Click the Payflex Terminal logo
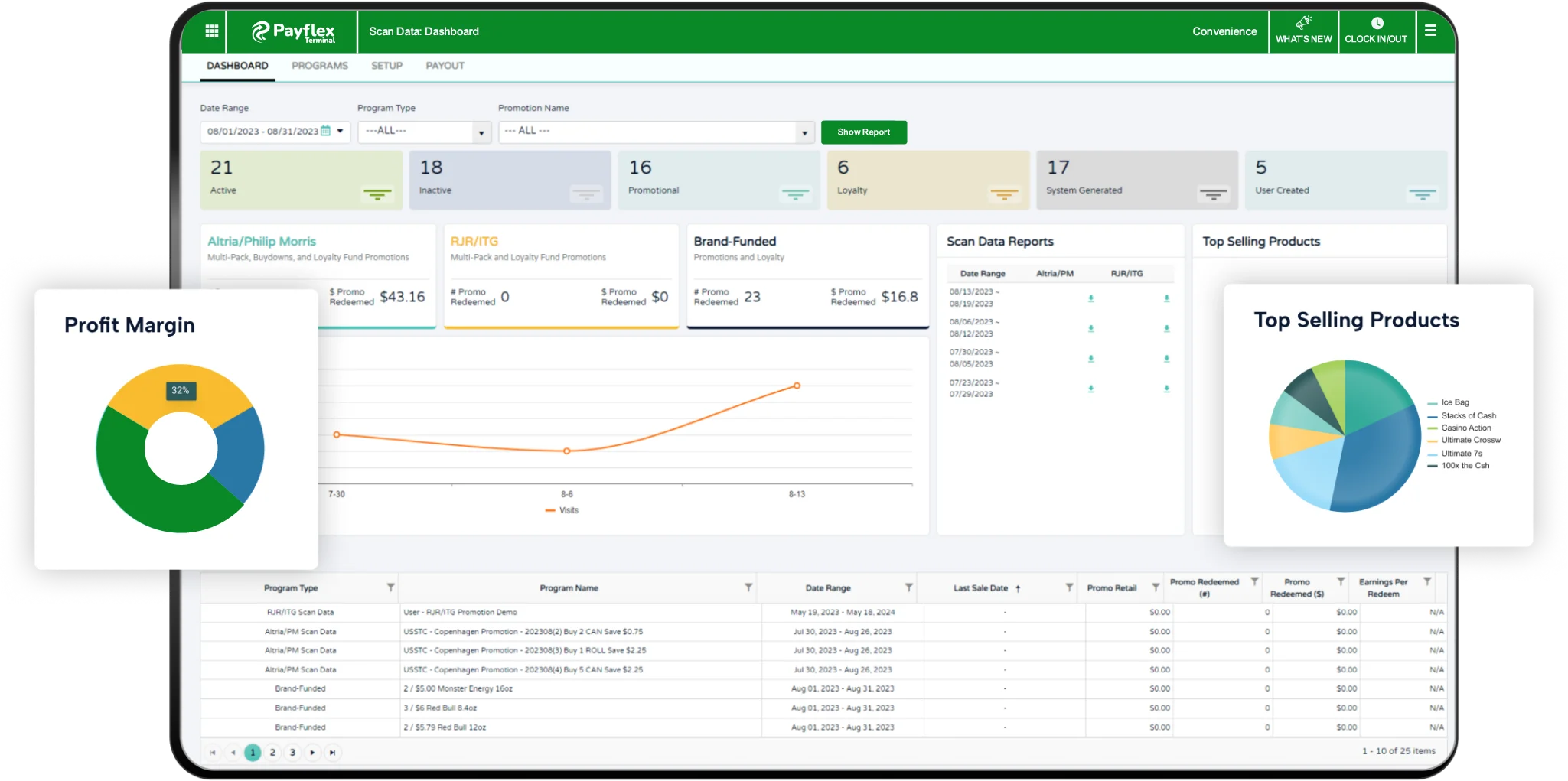 tap(293, 31)
